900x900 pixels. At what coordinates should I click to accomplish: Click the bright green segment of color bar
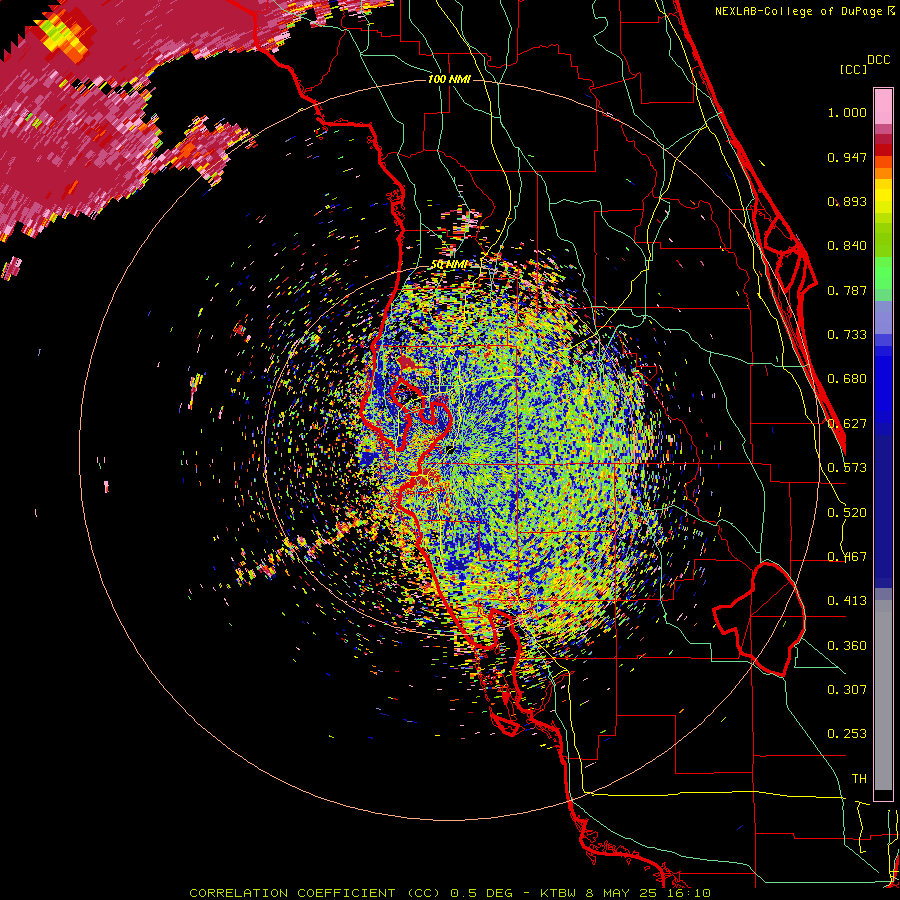tap(883, 273)
